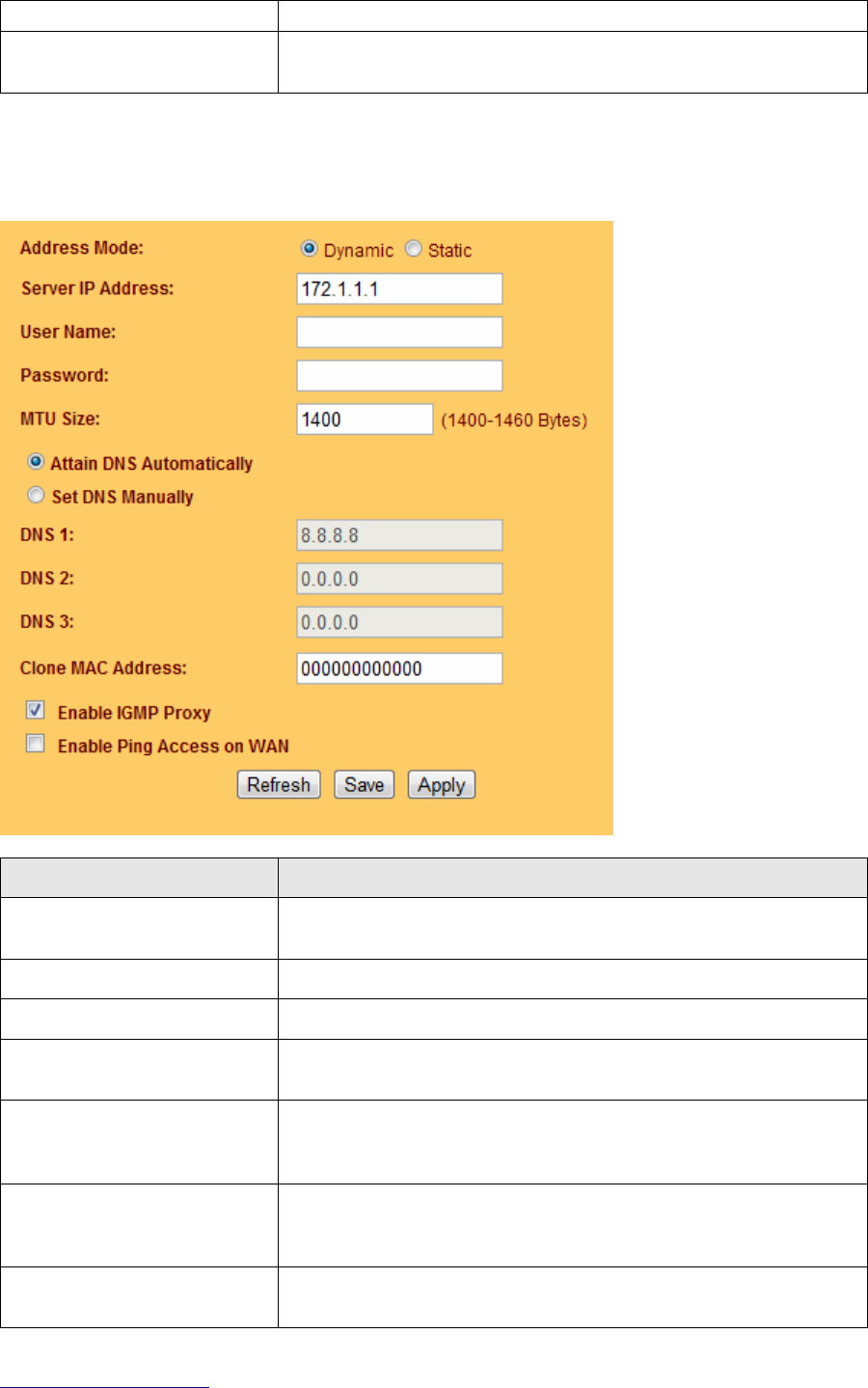Check Enable Ping Access on WAN
This screenshot has width=868, height=1388.
click(36, 744)
